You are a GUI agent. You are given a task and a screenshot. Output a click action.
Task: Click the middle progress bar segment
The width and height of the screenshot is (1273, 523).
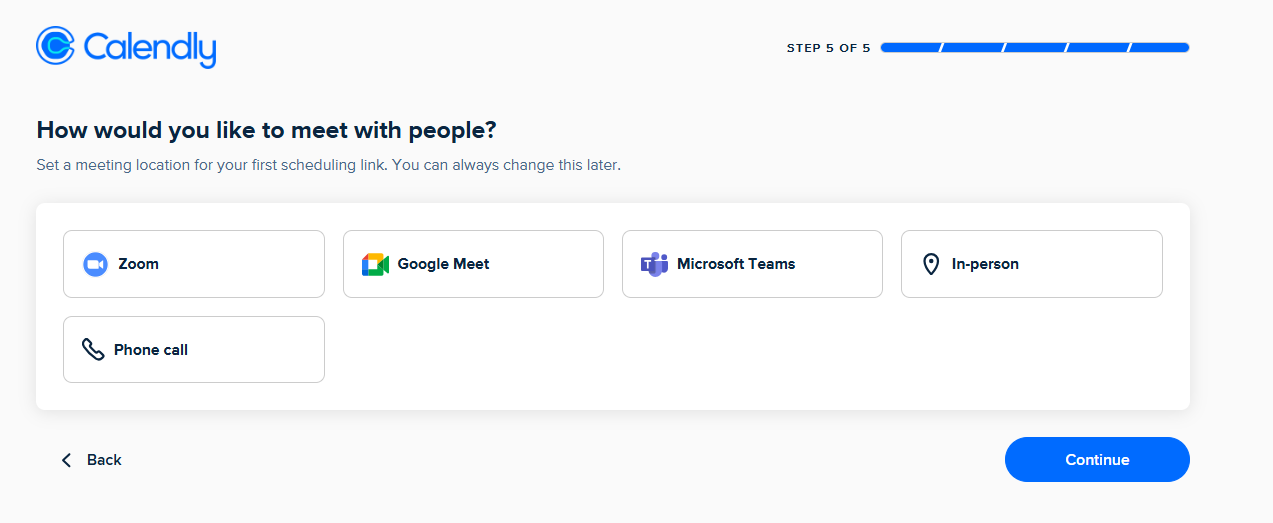tap(1035, 47)
